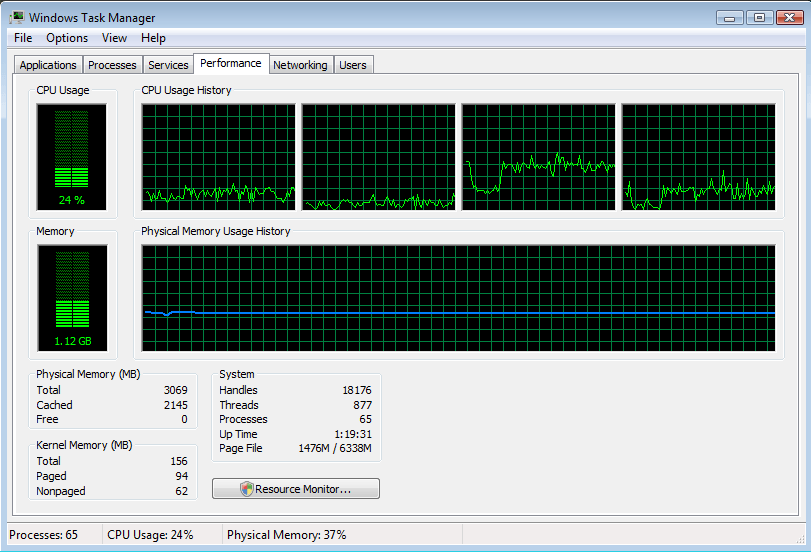Click the Paged value 94
Viewport: 811px width, 552px height.
click(182, 476)
